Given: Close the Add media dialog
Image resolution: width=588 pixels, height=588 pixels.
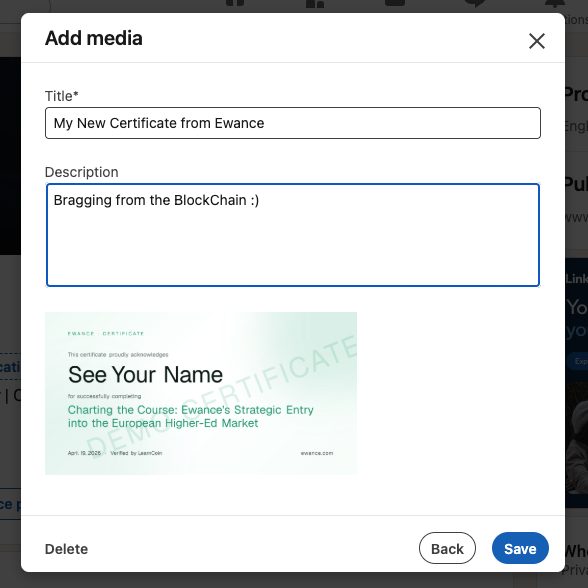Looking at the screenshot, I should point(537,41).
